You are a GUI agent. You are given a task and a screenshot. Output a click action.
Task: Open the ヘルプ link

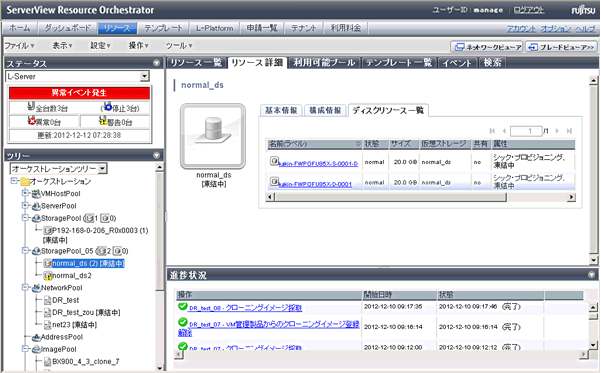coord(585,28)
